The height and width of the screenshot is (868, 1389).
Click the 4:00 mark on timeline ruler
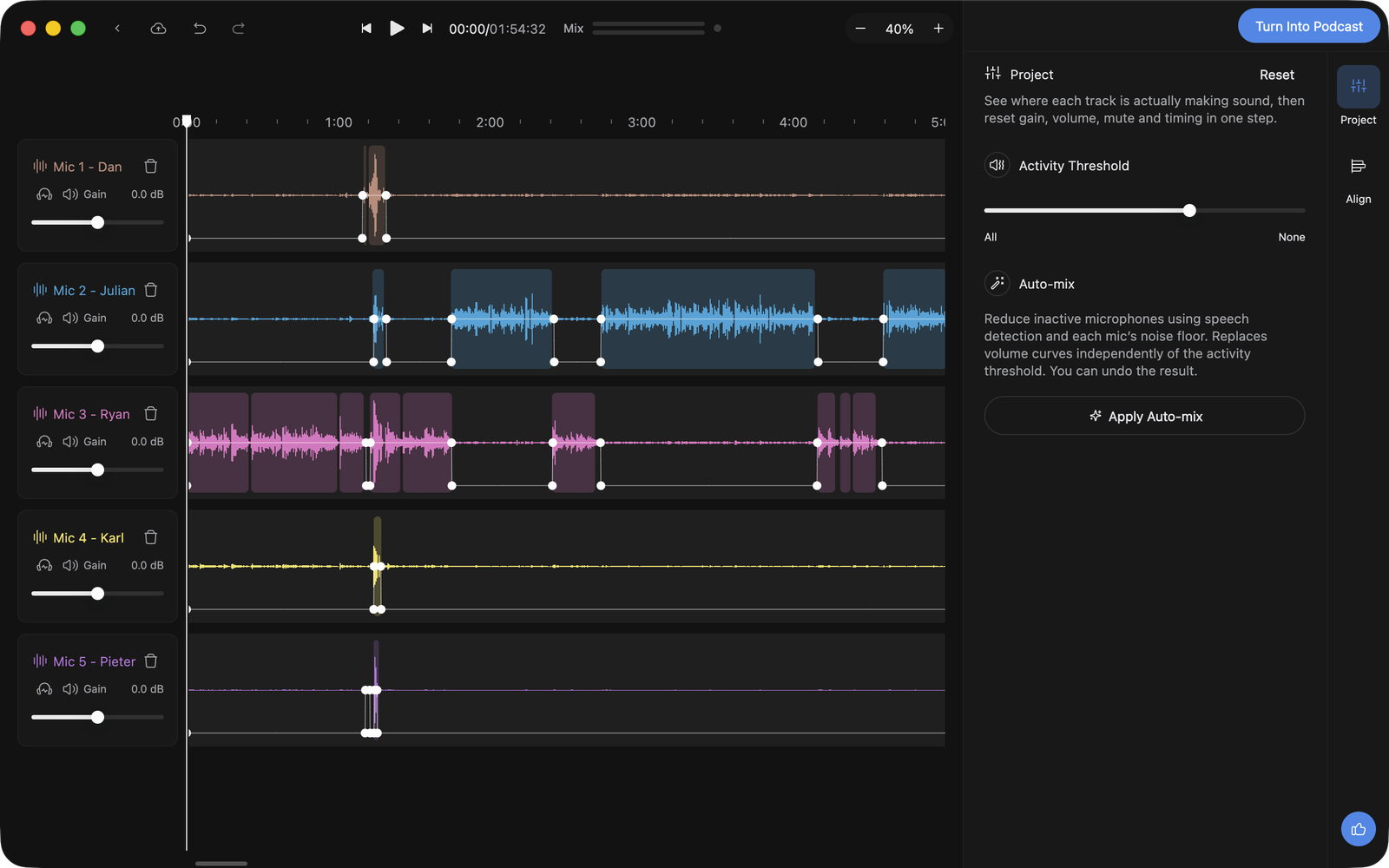pyautogui.click(x=793, y=122)
